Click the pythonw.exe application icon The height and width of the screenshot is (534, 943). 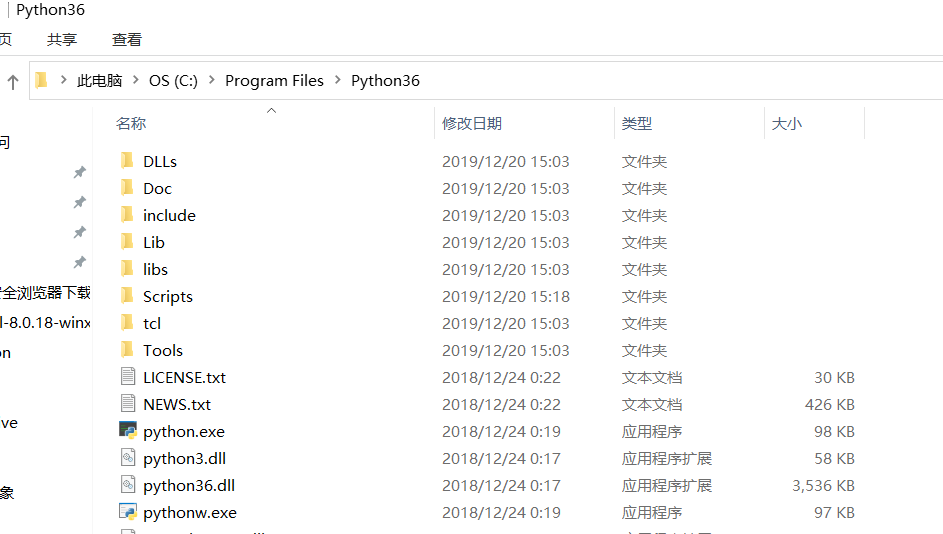coord(127,512)
